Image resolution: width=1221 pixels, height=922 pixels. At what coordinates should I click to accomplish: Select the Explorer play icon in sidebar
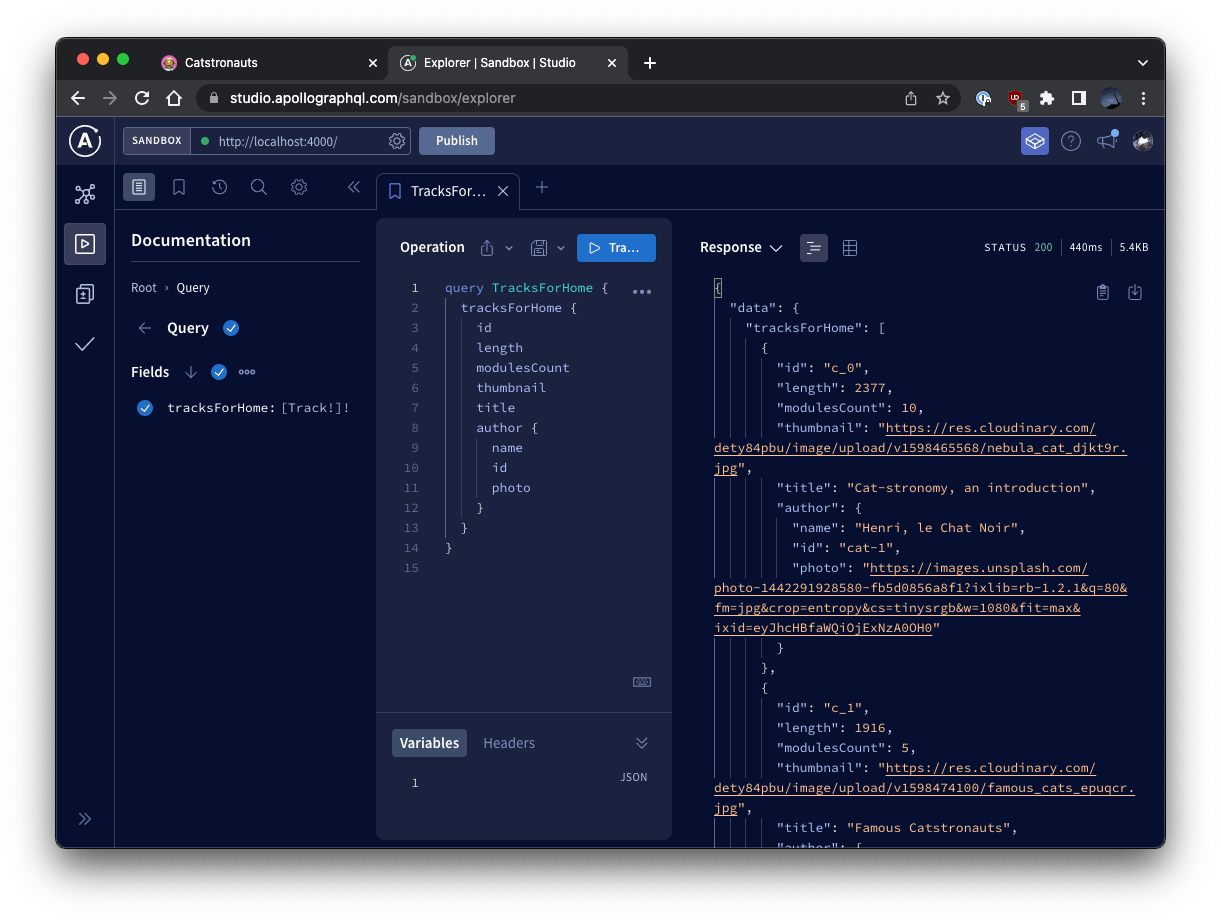[85, 244]
